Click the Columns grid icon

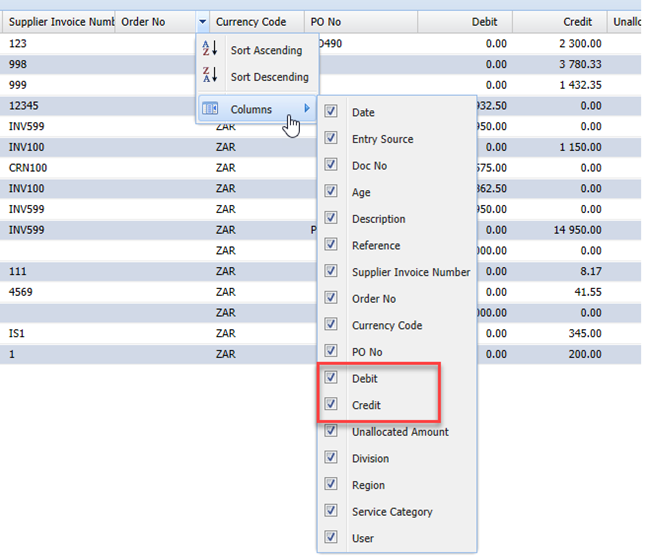click(210, 109)
